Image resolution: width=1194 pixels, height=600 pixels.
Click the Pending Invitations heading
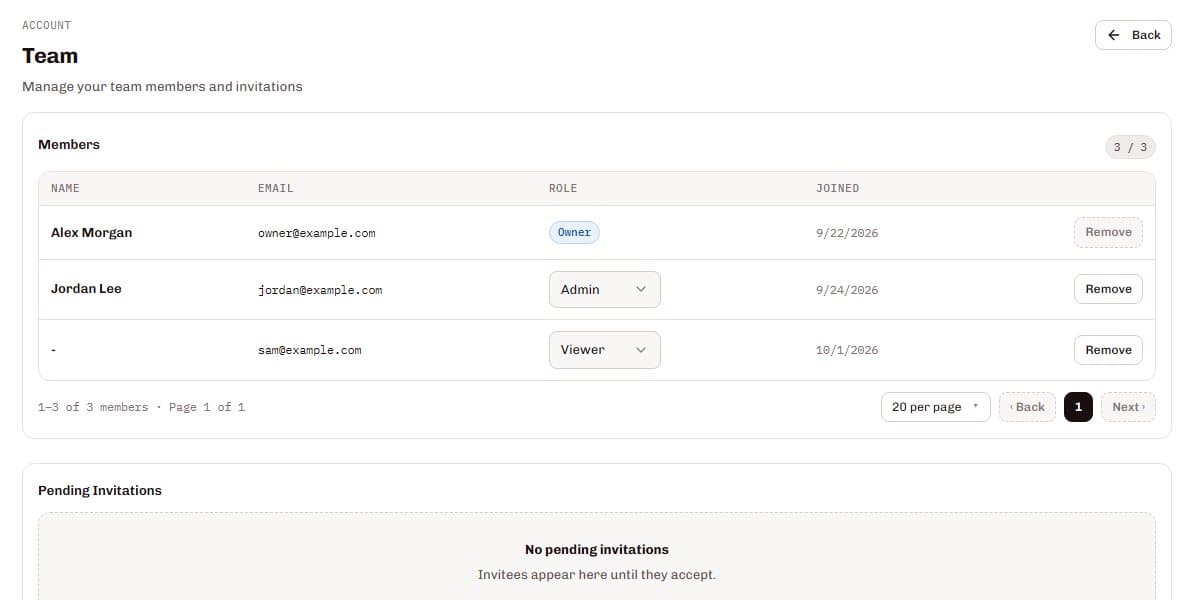(x=100, y=490)
